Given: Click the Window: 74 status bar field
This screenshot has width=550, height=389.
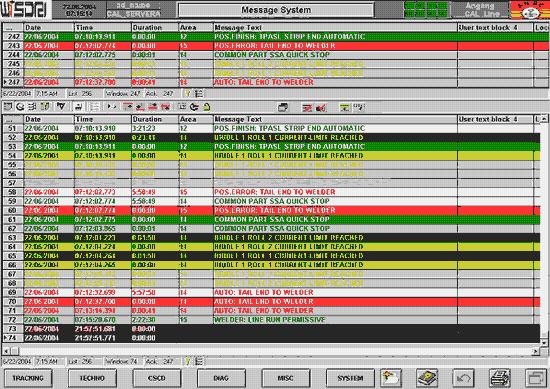Looking at the screenshot, I should 123,361.
